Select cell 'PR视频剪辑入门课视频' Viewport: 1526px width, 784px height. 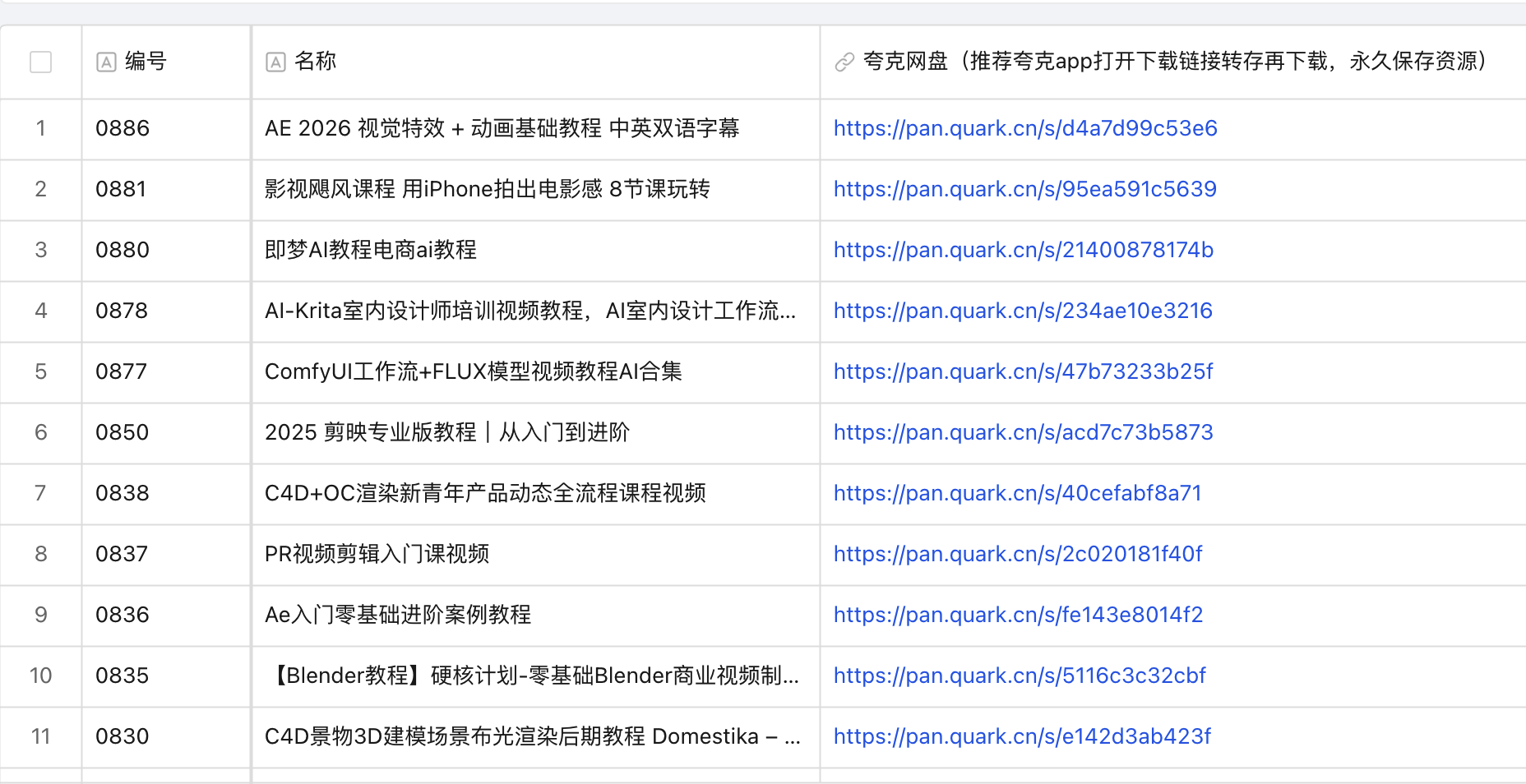(535, 555)
